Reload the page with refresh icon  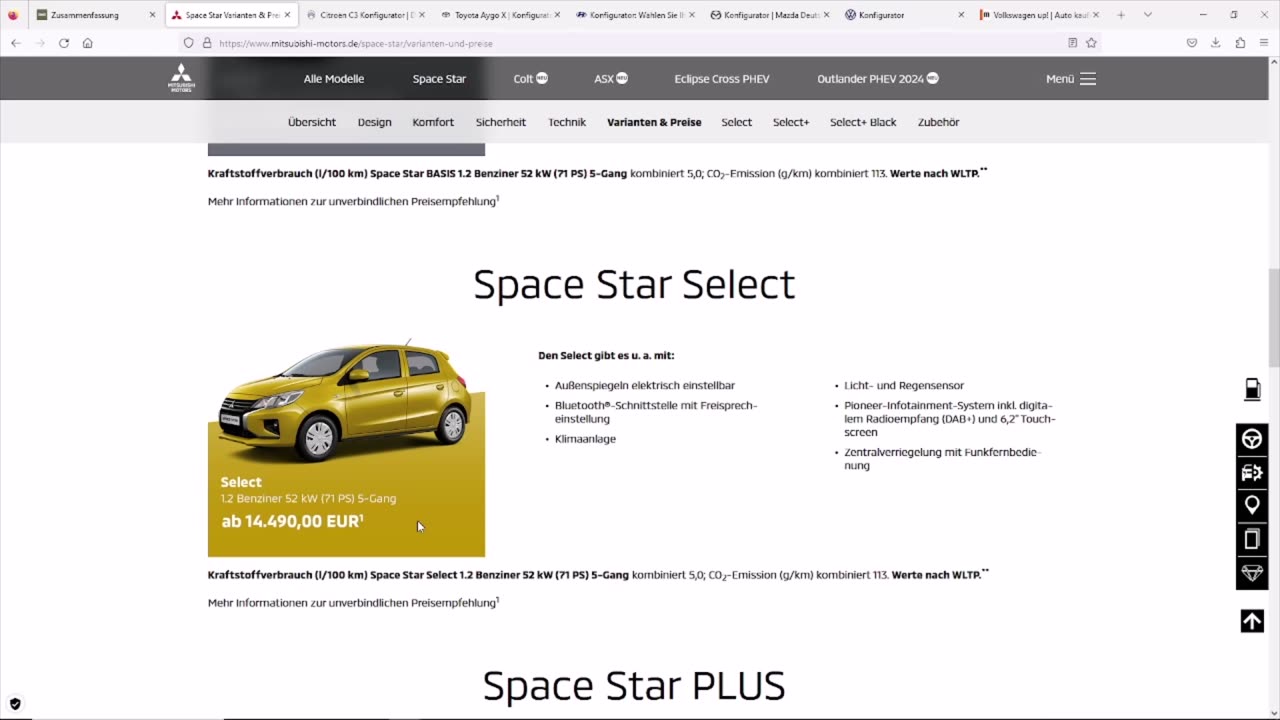[x=64, y=43]
